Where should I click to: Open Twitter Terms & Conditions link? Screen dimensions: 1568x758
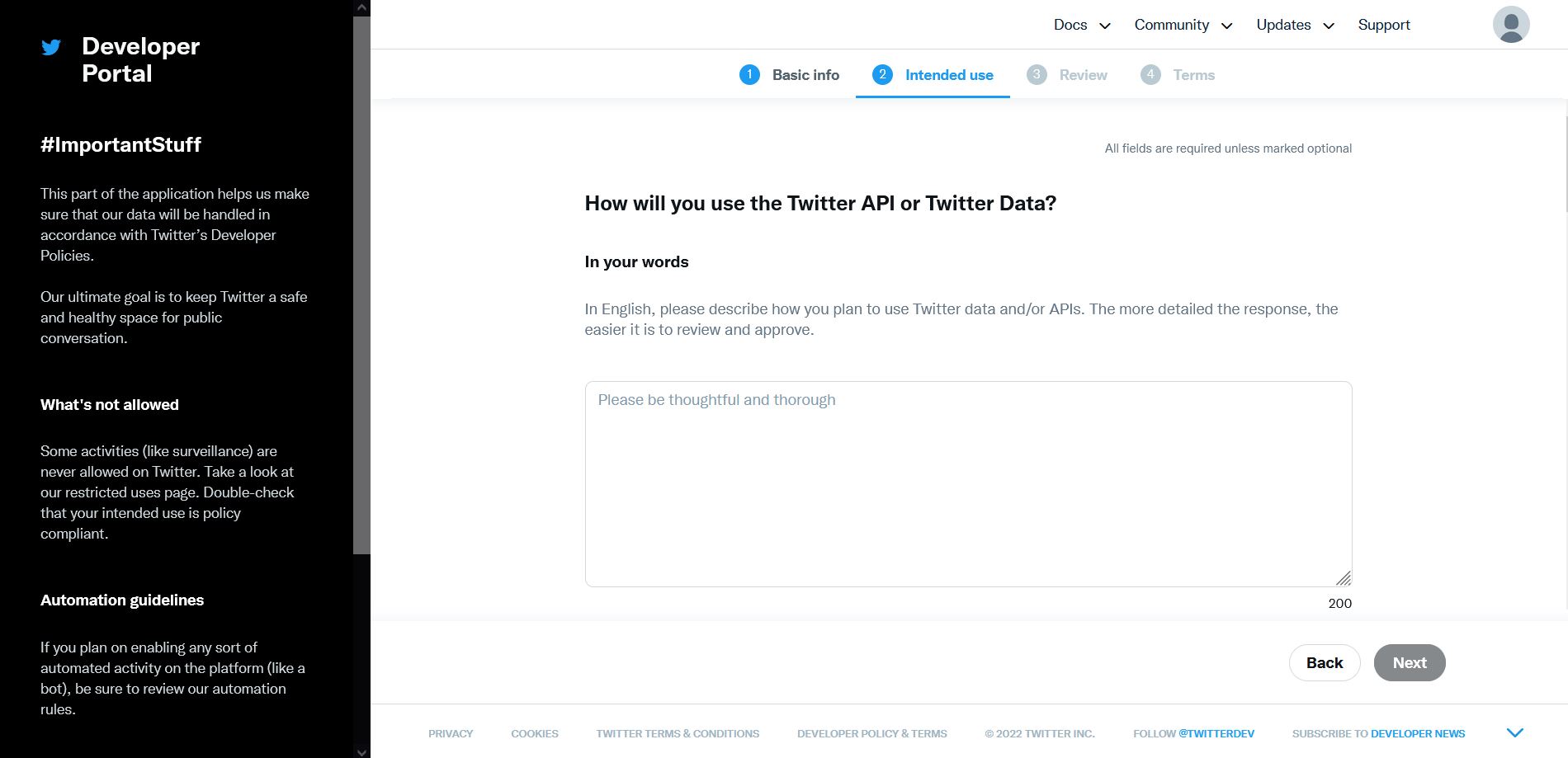678,733
